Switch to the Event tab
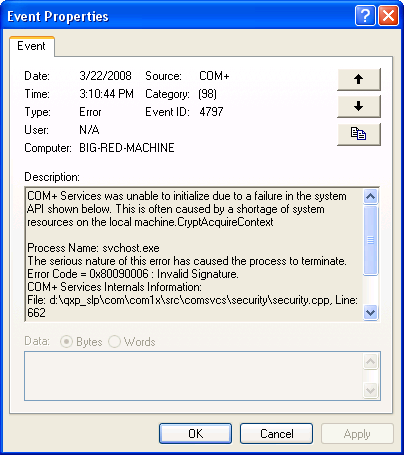This screenshot has width=404, height=455. pos(31,46)
